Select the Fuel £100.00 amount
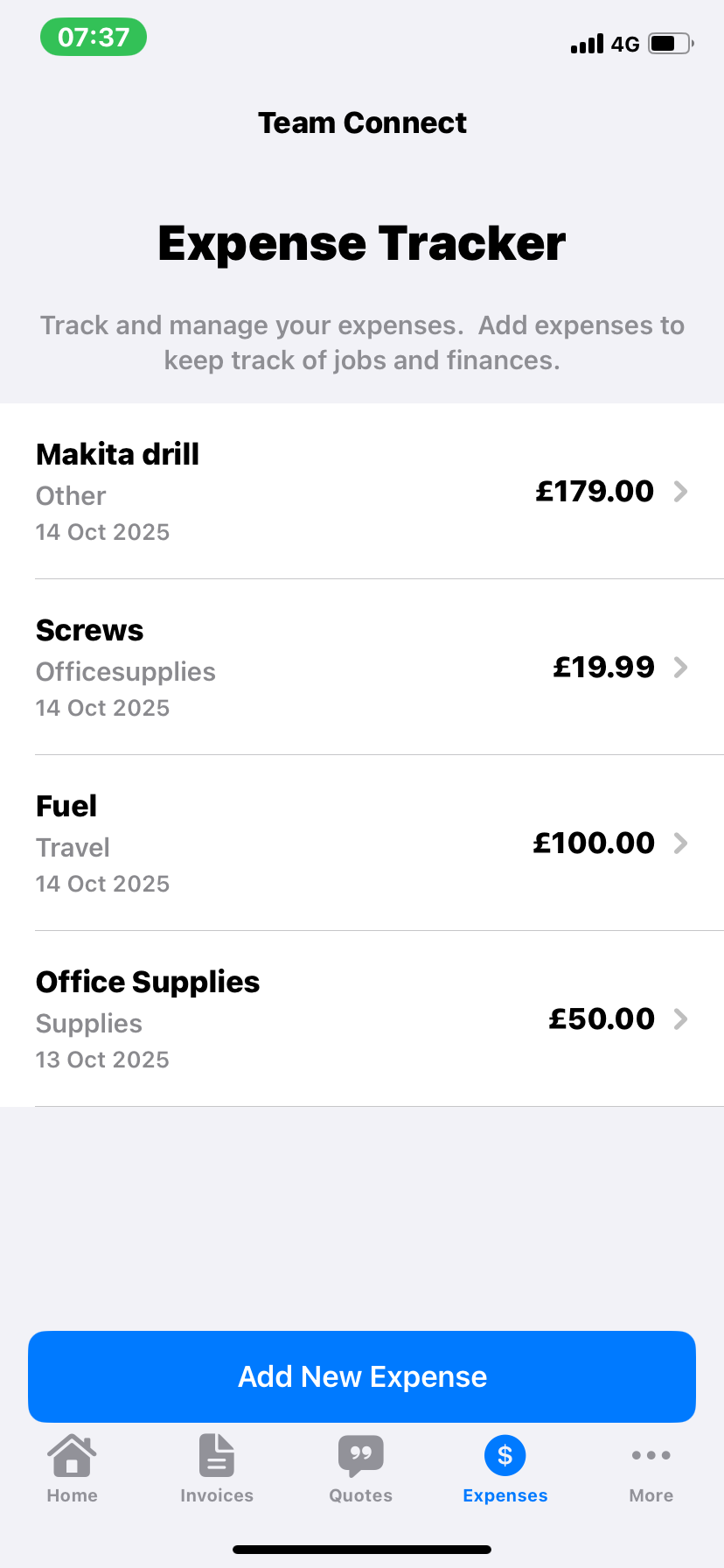This screenshot has width=724, height=1568. (594, 843)
